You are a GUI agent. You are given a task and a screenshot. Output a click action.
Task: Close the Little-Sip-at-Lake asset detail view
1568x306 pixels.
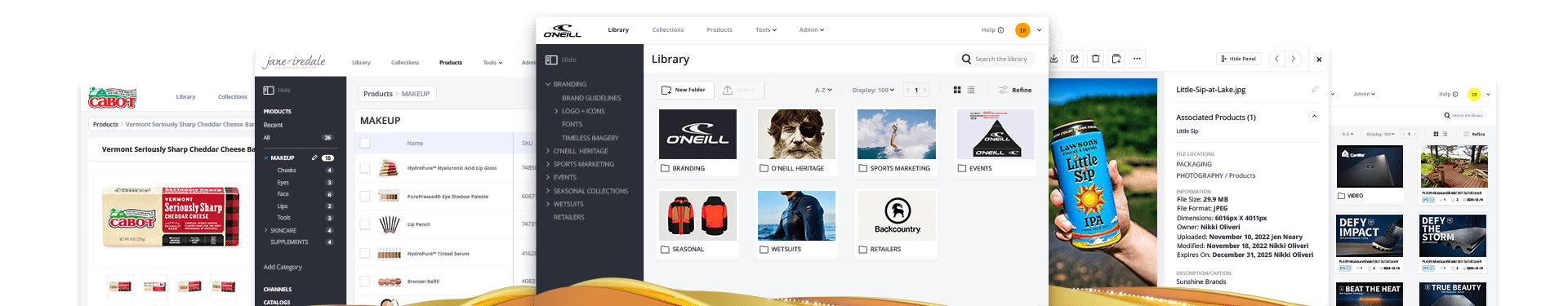[x=1319, y=60]
